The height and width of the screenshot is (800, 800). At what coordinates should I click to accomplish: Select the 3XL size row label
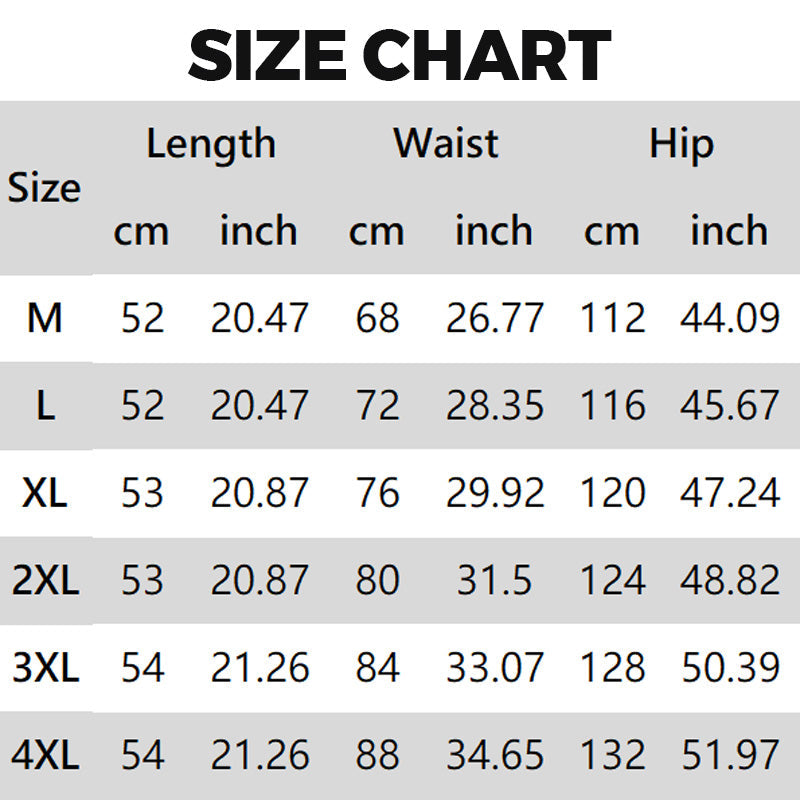point(44,667)
